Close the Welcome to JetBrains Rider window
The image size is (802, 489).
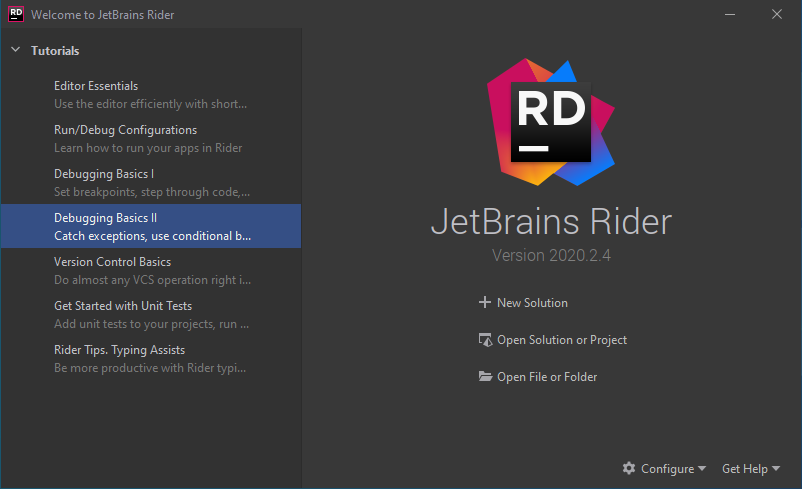[777, 14]
